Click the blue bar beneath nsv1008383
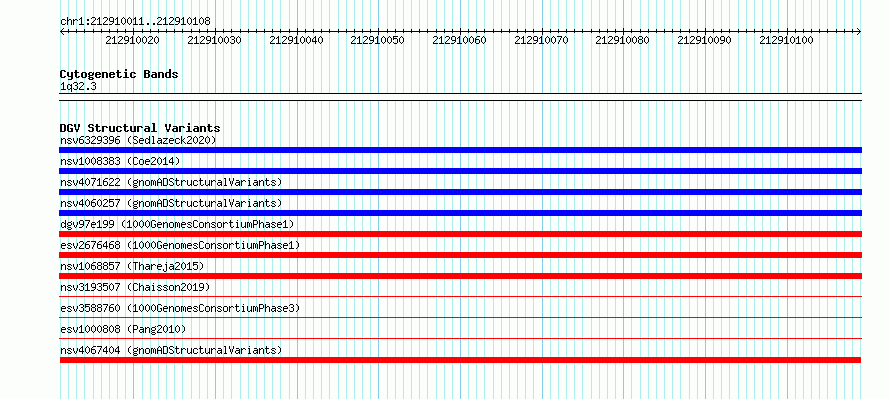Viewport: 890px width, 399px height. click(460, 171)
